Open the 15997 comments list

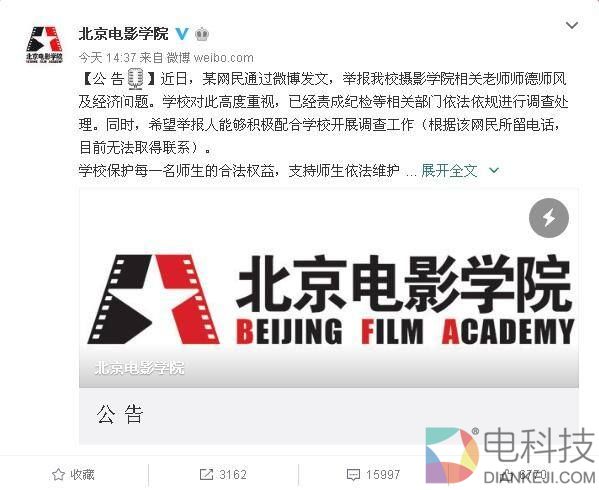[x=383, y=474]
